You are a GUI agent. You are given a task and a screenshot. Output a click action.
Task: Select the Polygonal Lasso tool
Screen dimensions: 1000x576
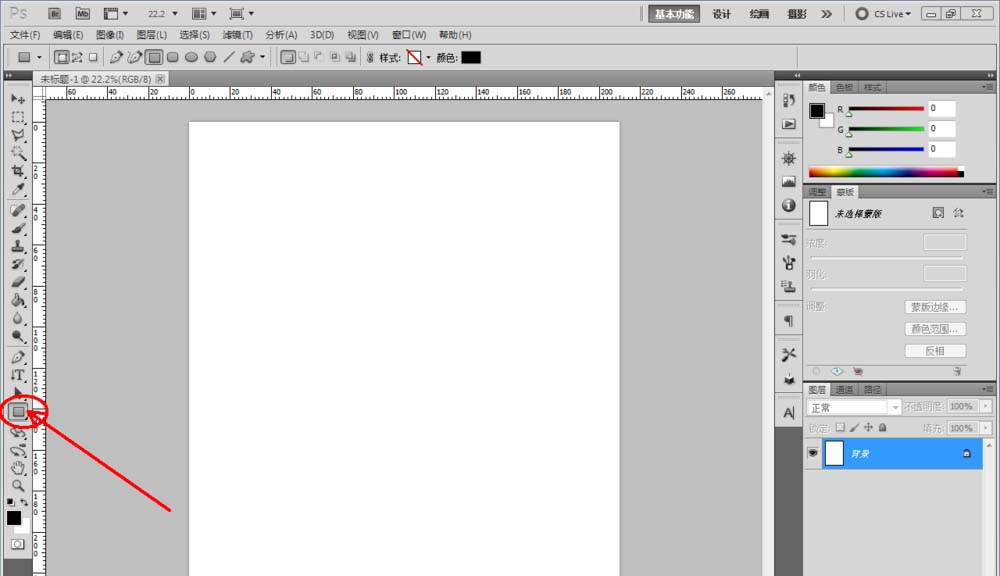coord(18,135)
